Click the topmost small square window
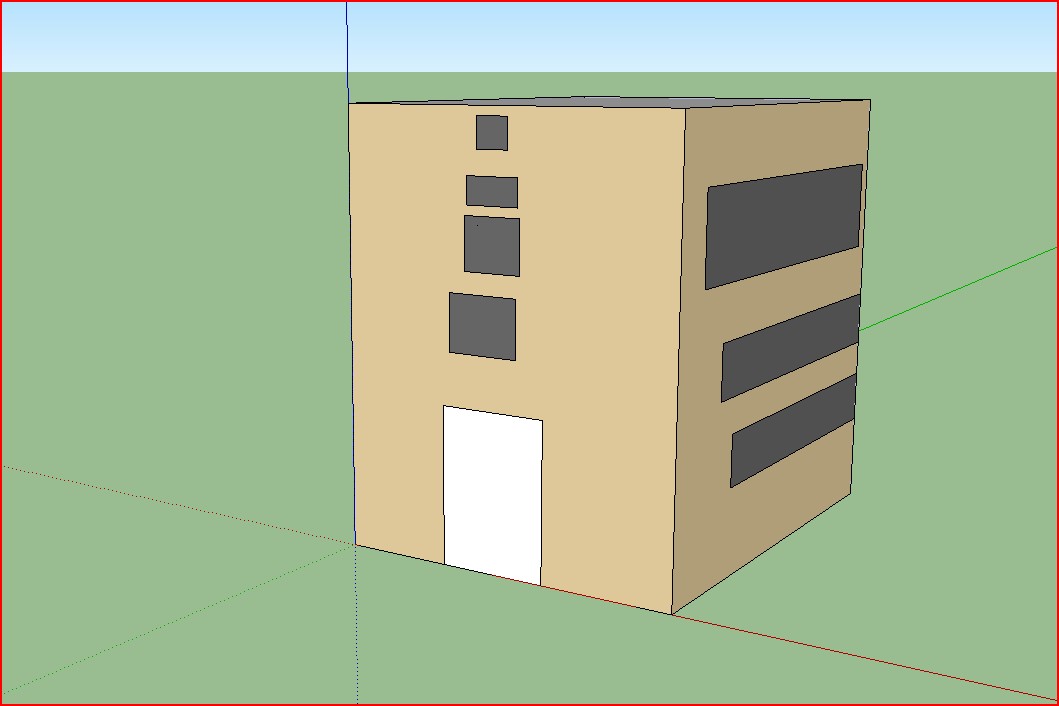 pos(491,132)
